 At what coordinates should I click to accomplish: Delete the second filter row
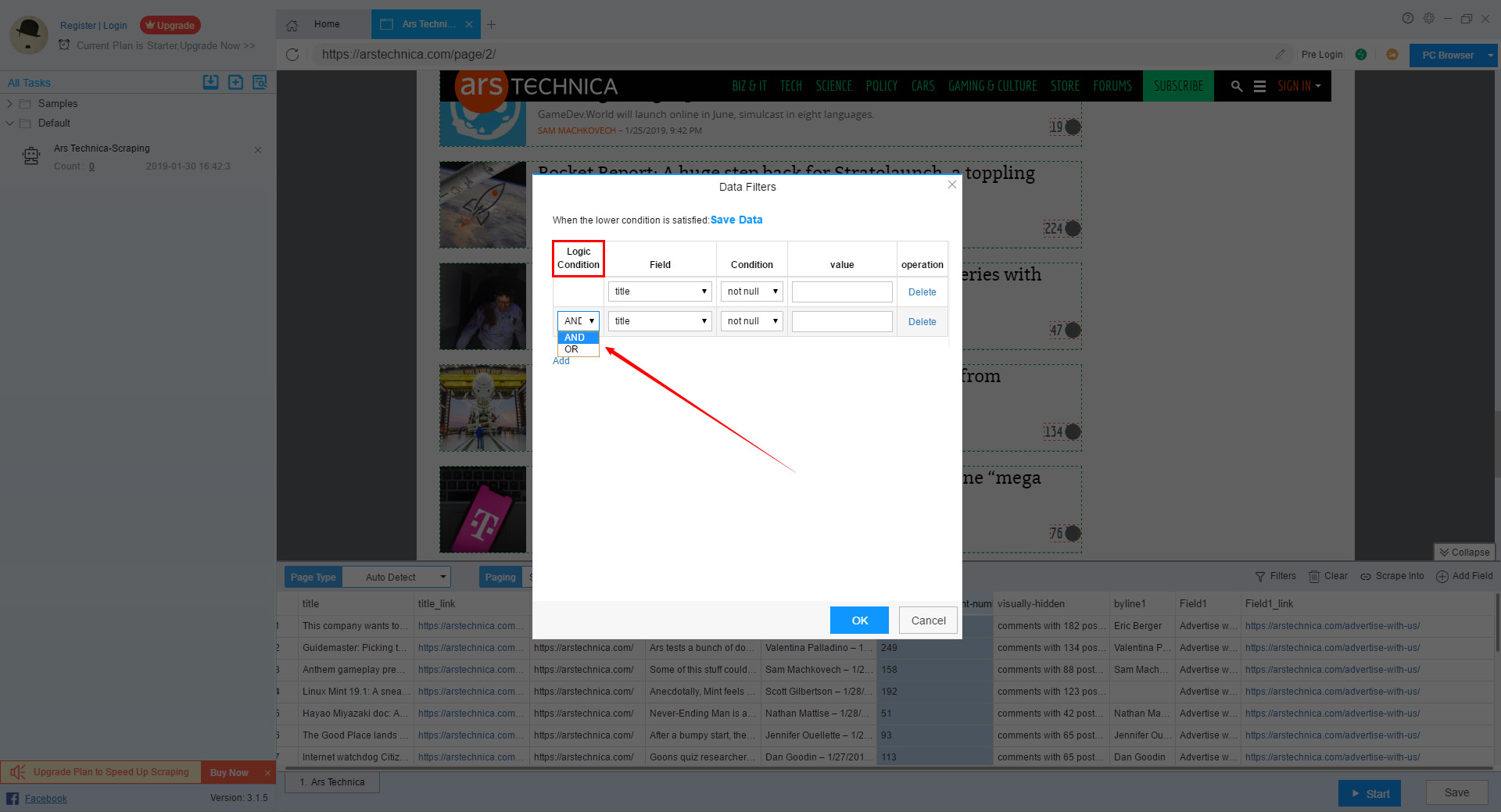point(922,321)
